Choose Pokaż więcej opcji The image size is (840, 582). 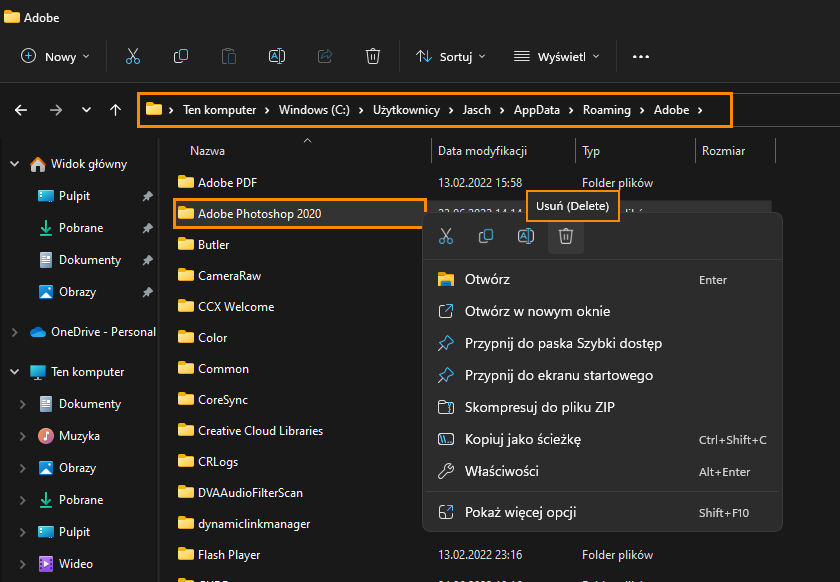(x=603, y=512)
